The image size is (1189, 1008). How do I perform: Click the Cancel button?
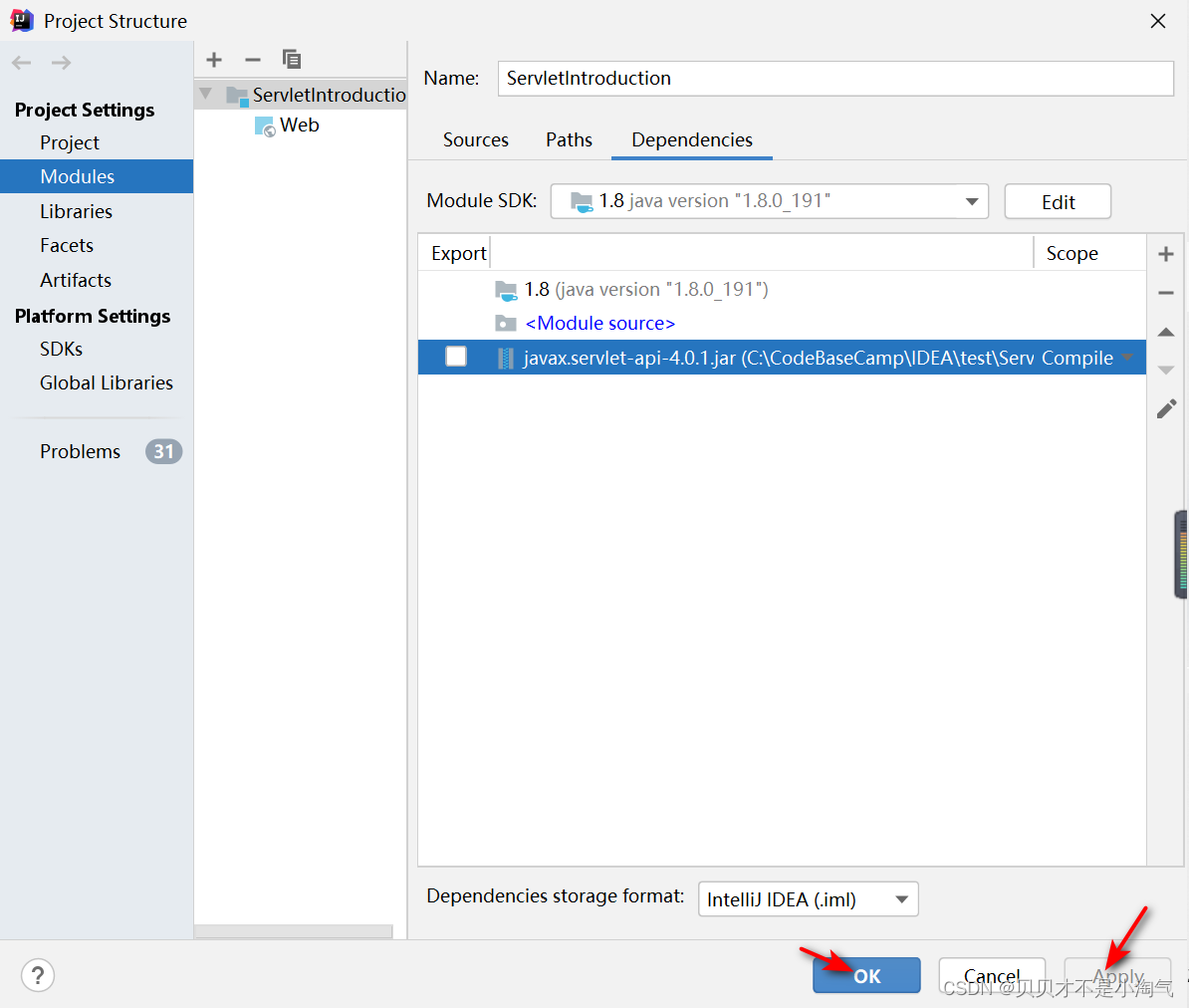[992, 975]
